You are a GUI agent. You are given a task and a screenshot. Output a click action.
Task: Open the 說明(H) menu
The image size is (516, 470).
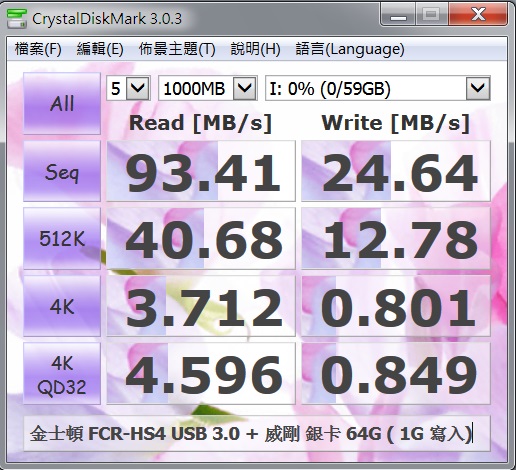(x=255, y=49)
